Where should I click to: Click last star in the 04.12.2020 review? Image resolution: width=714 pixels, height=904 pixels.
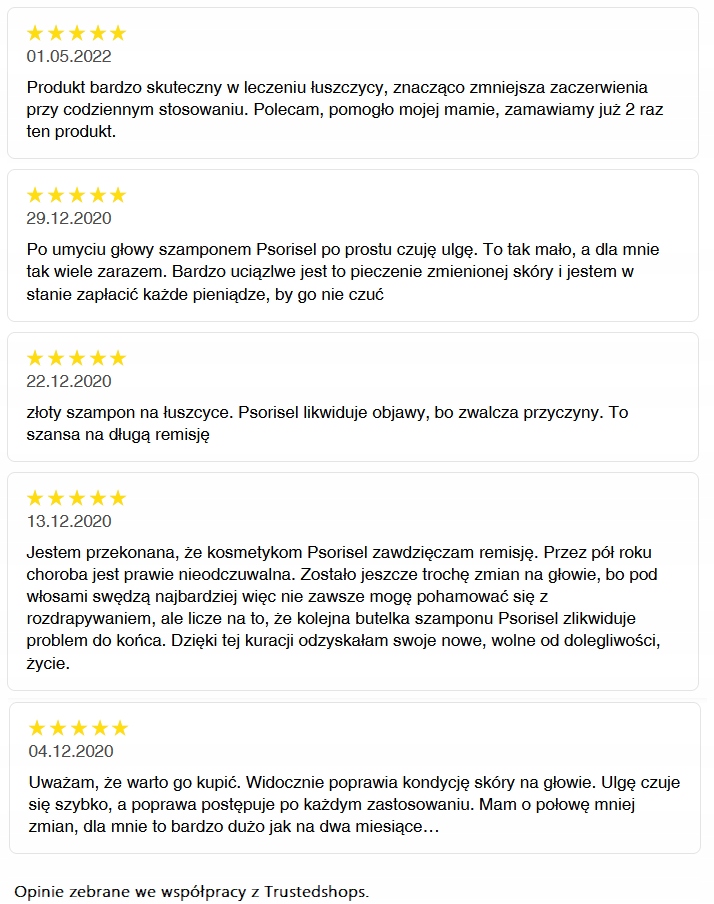tap(119, 728)
